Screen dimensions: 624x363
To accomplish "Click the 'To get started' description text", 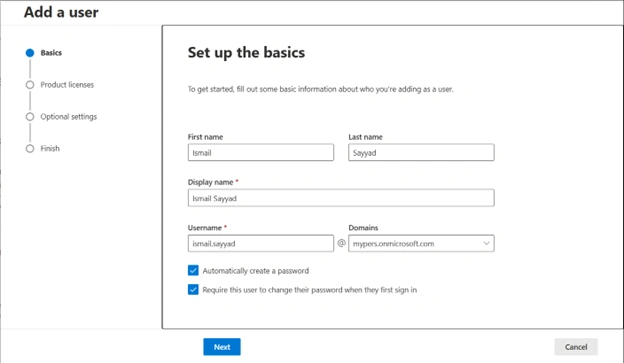I will 320,89.
